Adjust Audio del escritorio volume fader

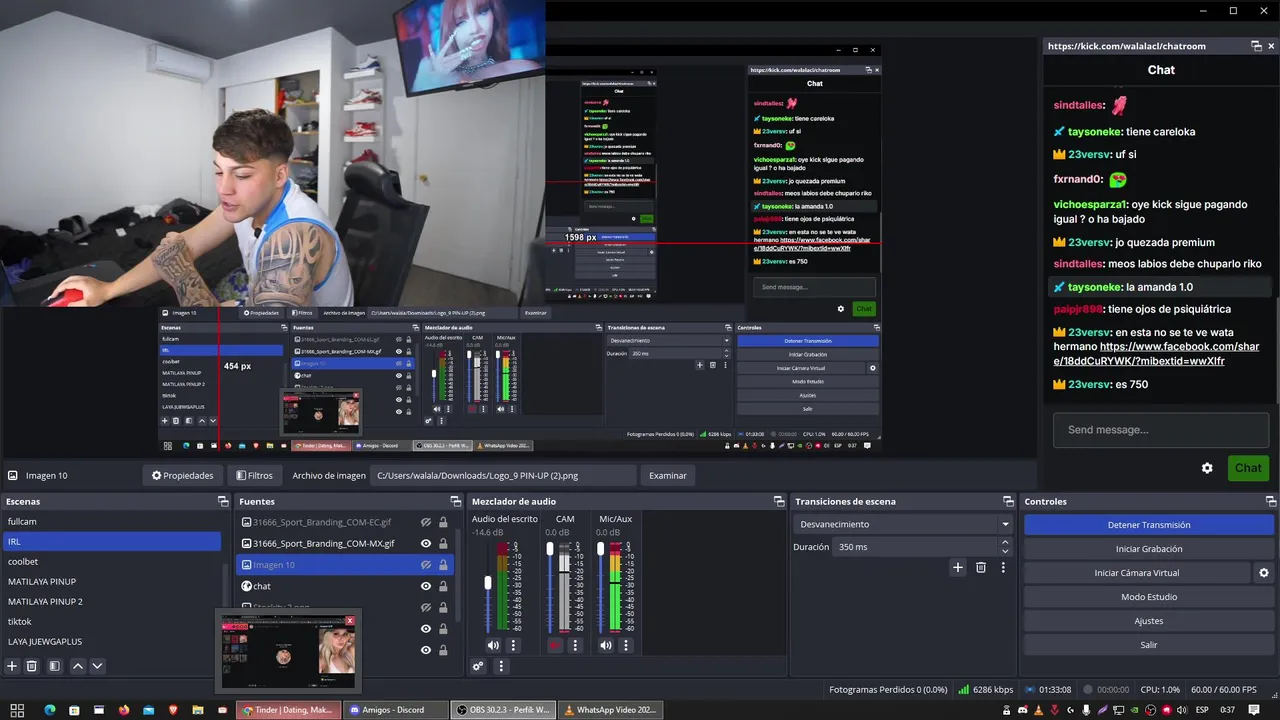[x=488, y=583]
